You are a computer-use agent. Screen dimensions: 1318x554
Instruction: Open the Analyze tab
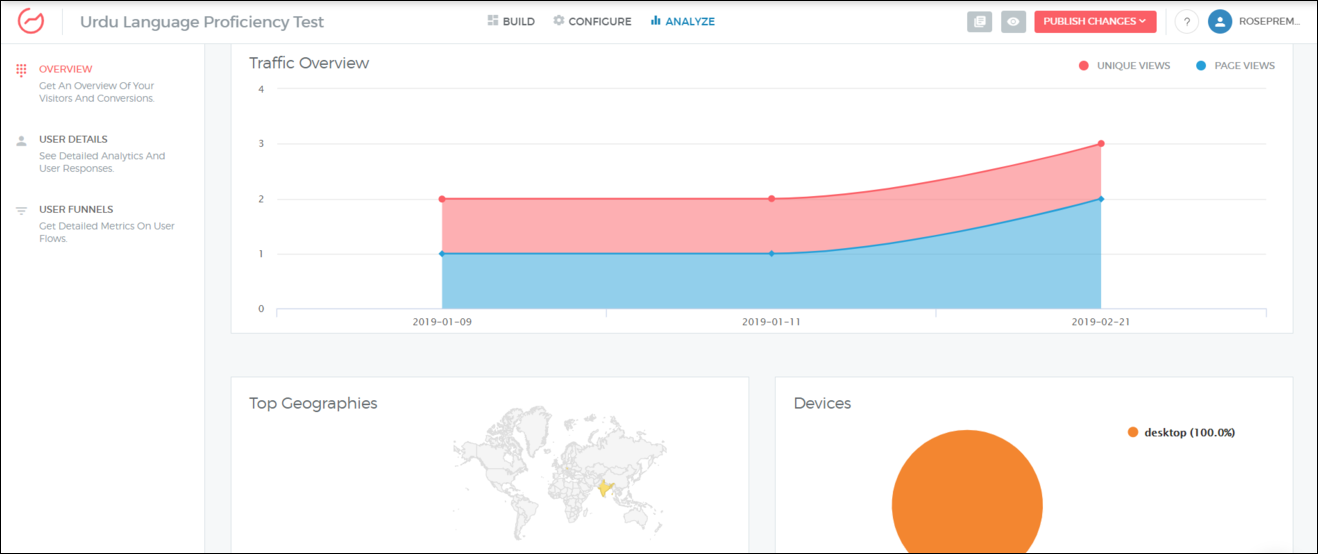tap(682, 21)
